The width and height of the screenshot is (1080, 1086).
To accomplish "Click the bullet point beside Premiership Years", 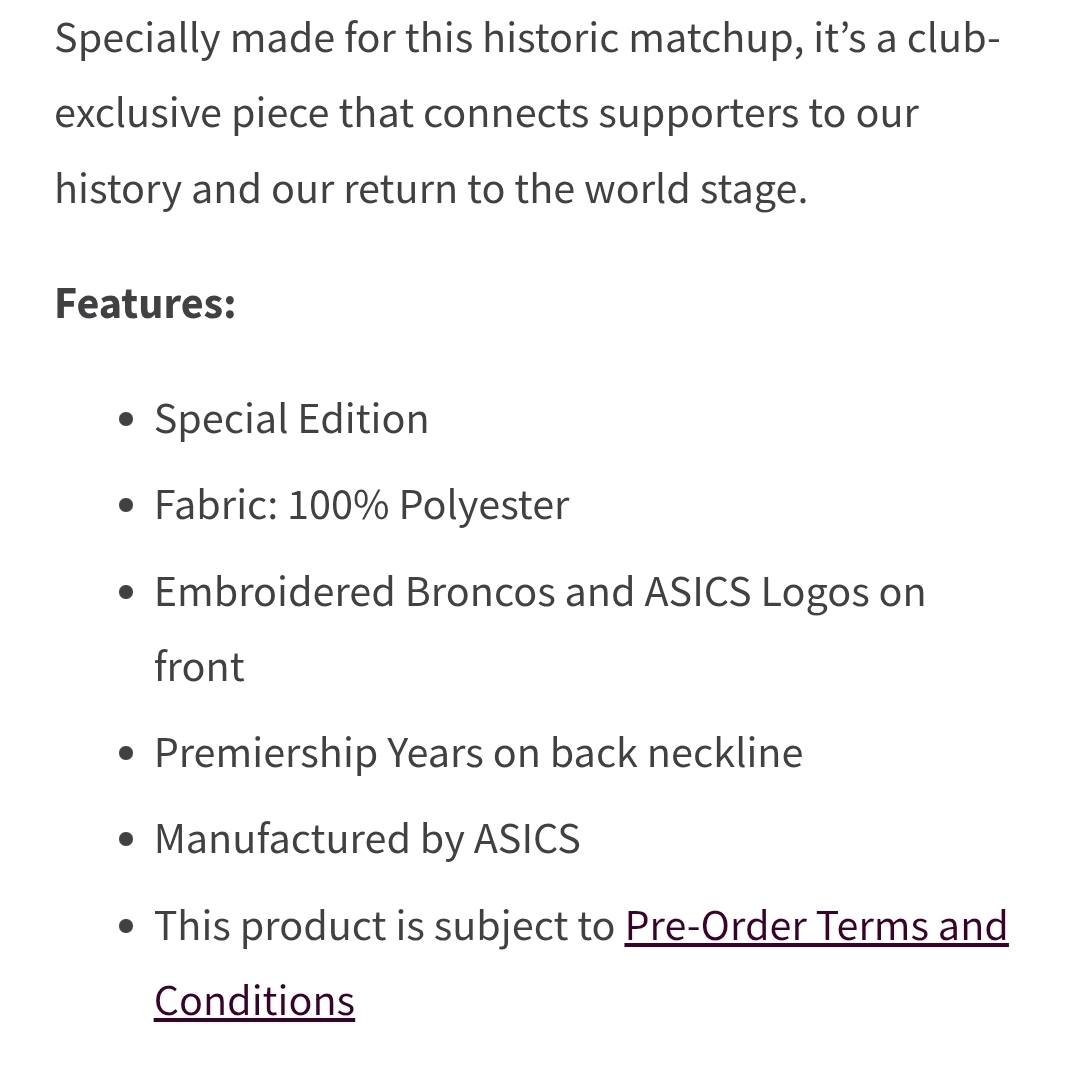I will (x=126, y=754).
